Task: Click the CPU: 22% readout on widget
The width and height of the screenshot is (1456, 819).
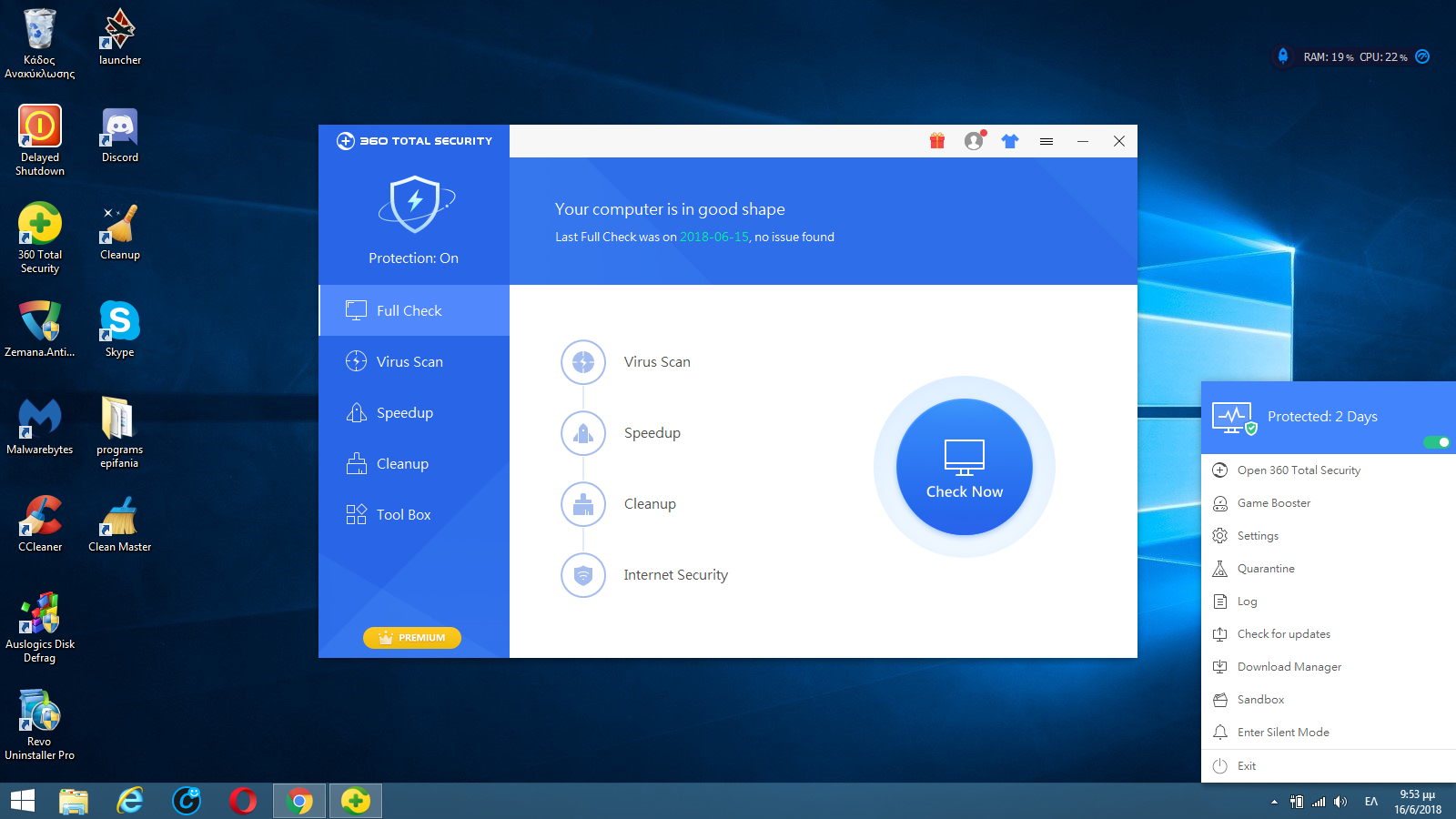Action: (x=1383, y=57)
